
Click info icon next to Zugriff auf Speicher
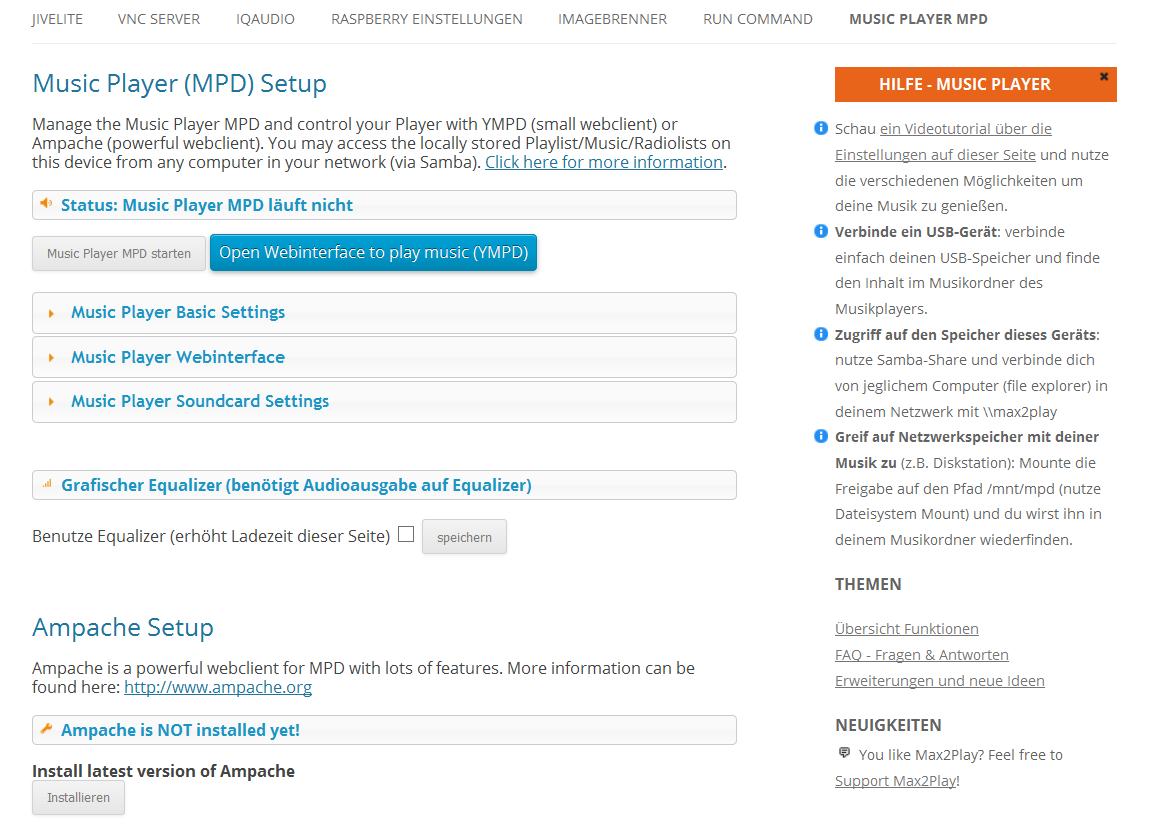pyautogui.click(x=821, y=334)
